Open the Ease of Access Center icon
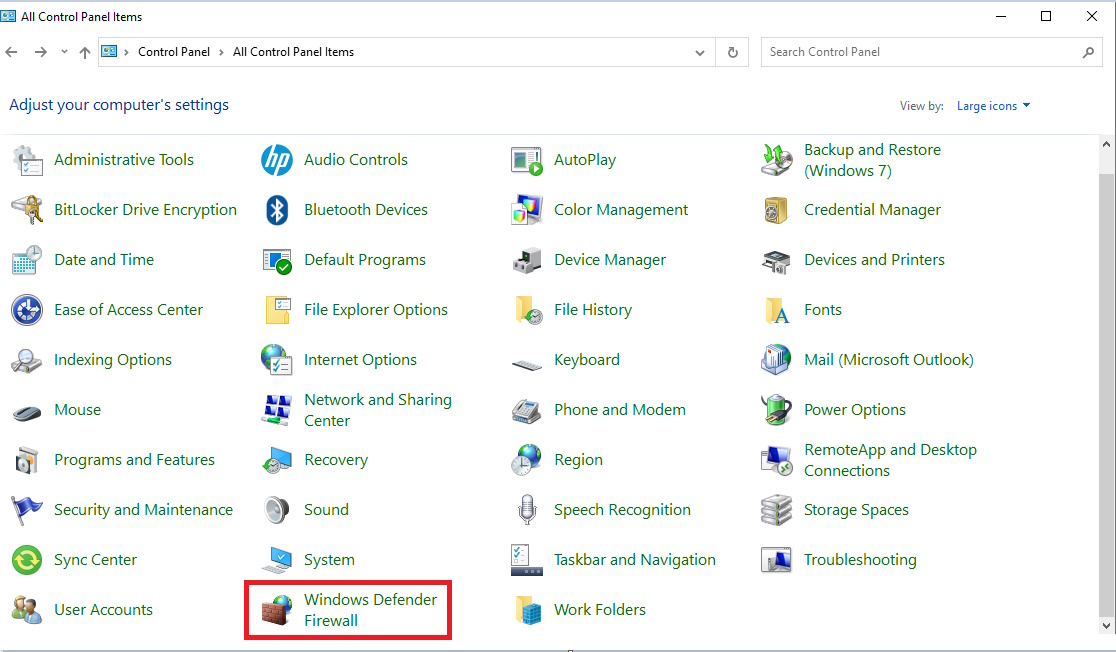The height and width of the screenshot is (652, 1116). tap(28, 310)
